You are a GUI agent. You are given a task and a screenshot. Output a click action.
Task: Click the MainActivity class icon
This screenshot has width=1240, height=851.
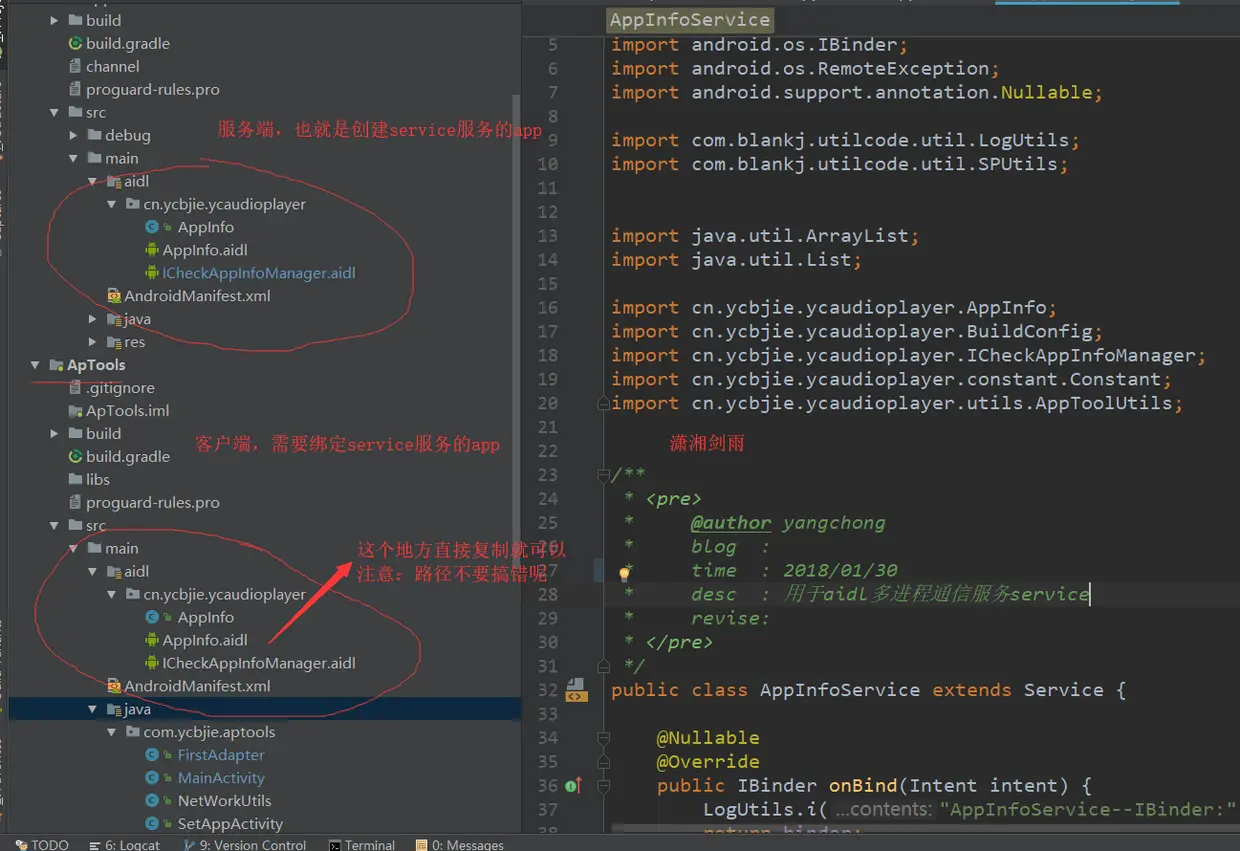click(153, 778)
